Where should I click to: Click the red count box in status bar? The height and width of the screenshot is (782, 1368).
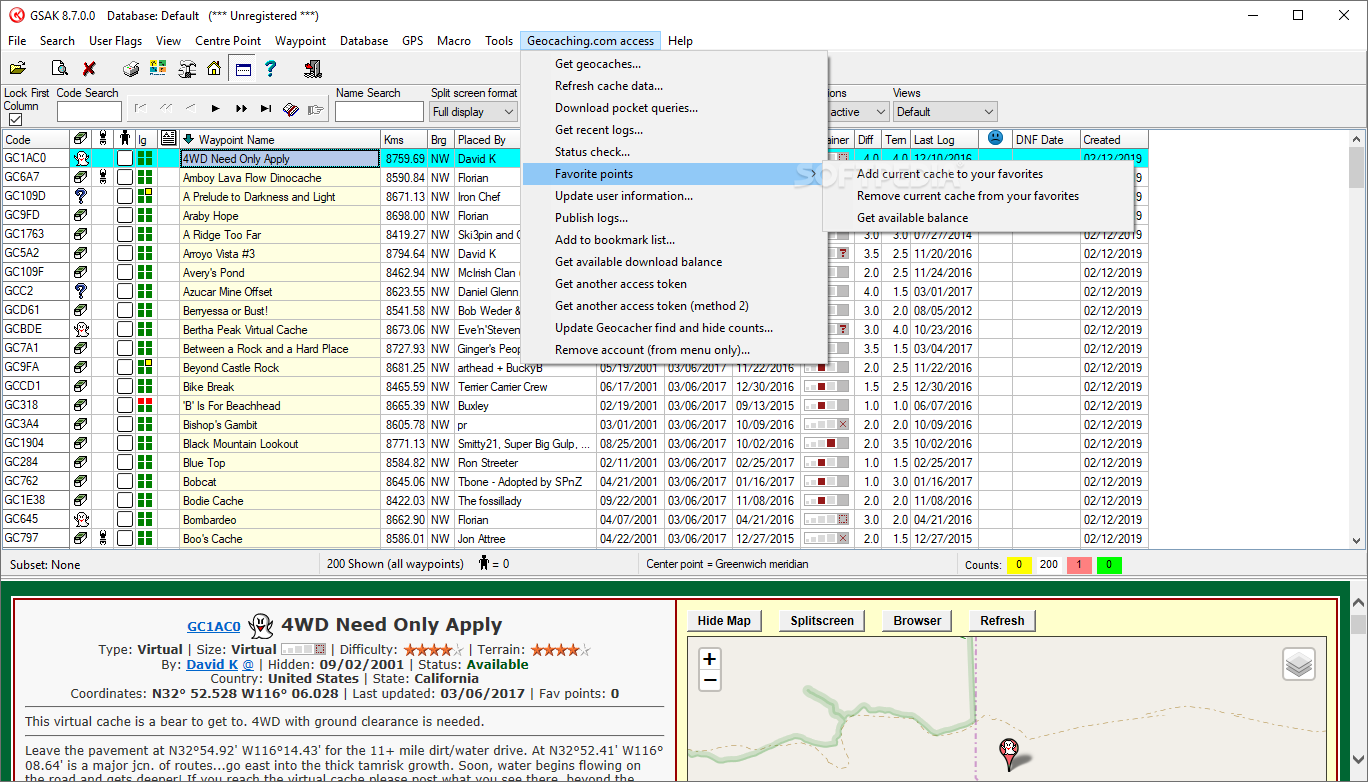point(1079,565)
